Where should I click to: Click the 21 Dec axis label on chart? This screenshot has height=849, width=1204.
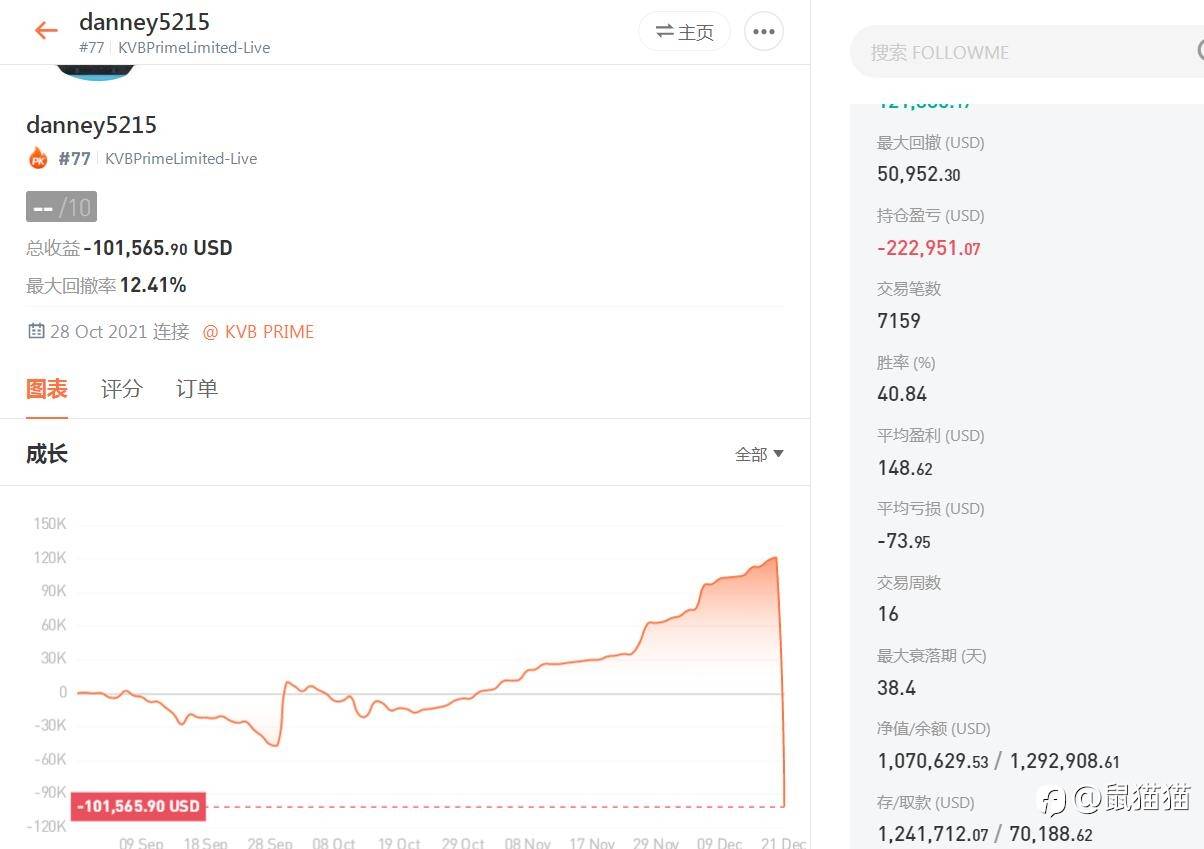pos(784,843)
